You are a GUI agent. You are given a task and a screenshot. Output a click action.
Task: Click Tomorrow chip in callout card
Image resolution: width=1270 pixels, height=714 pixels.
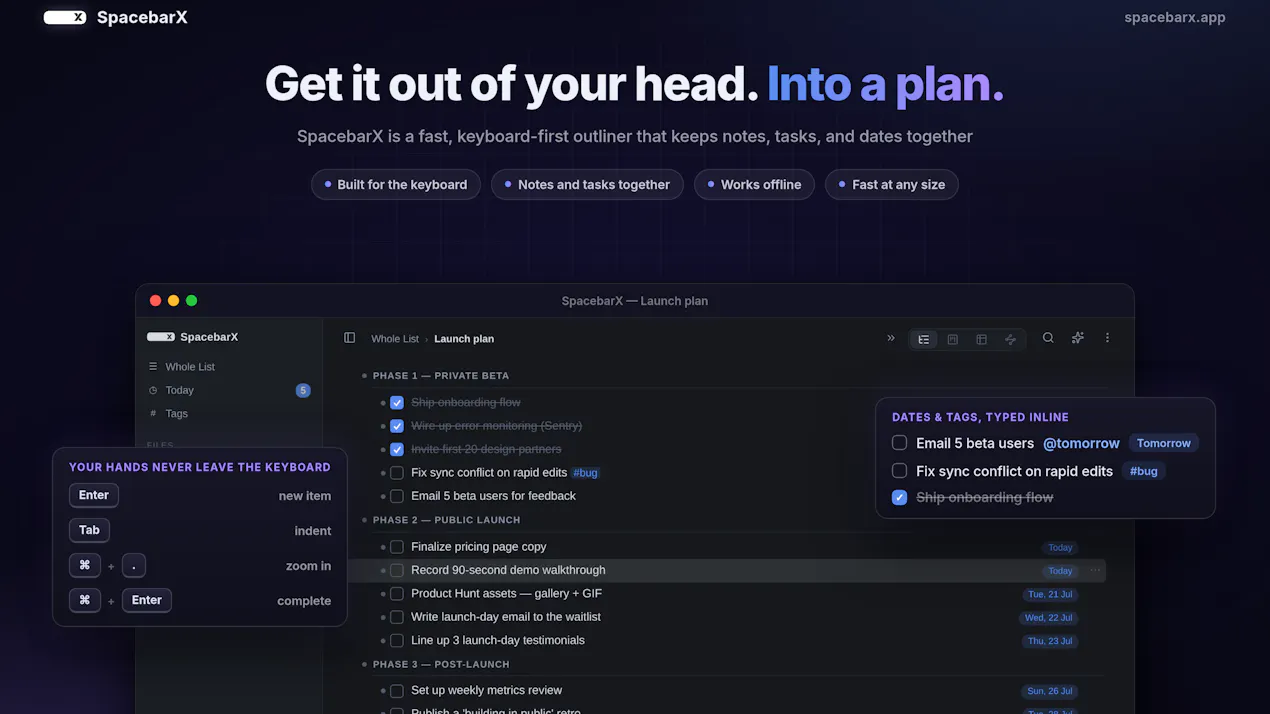coord(1164,443)
